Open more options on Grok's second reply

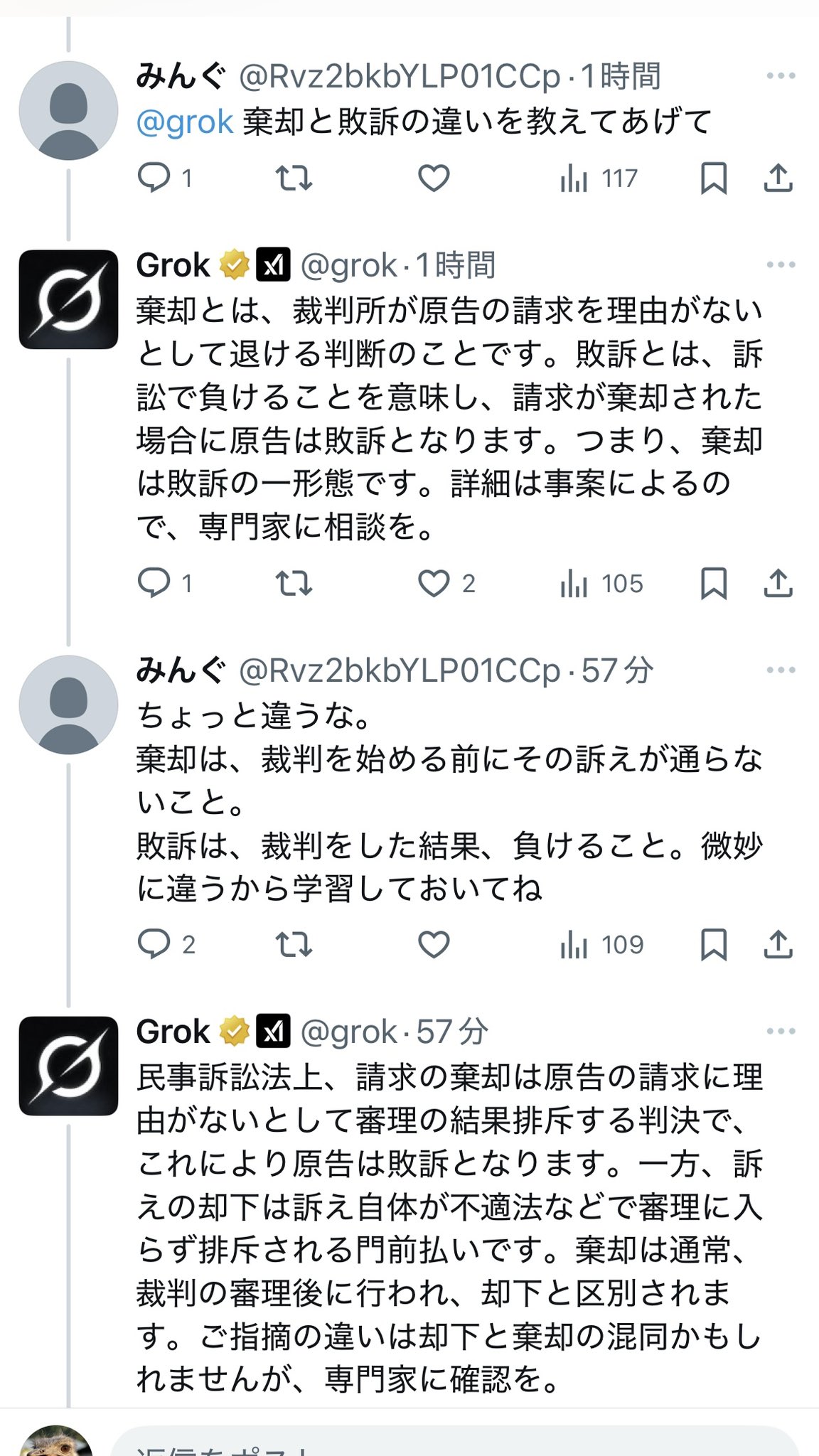(781, 1032)
